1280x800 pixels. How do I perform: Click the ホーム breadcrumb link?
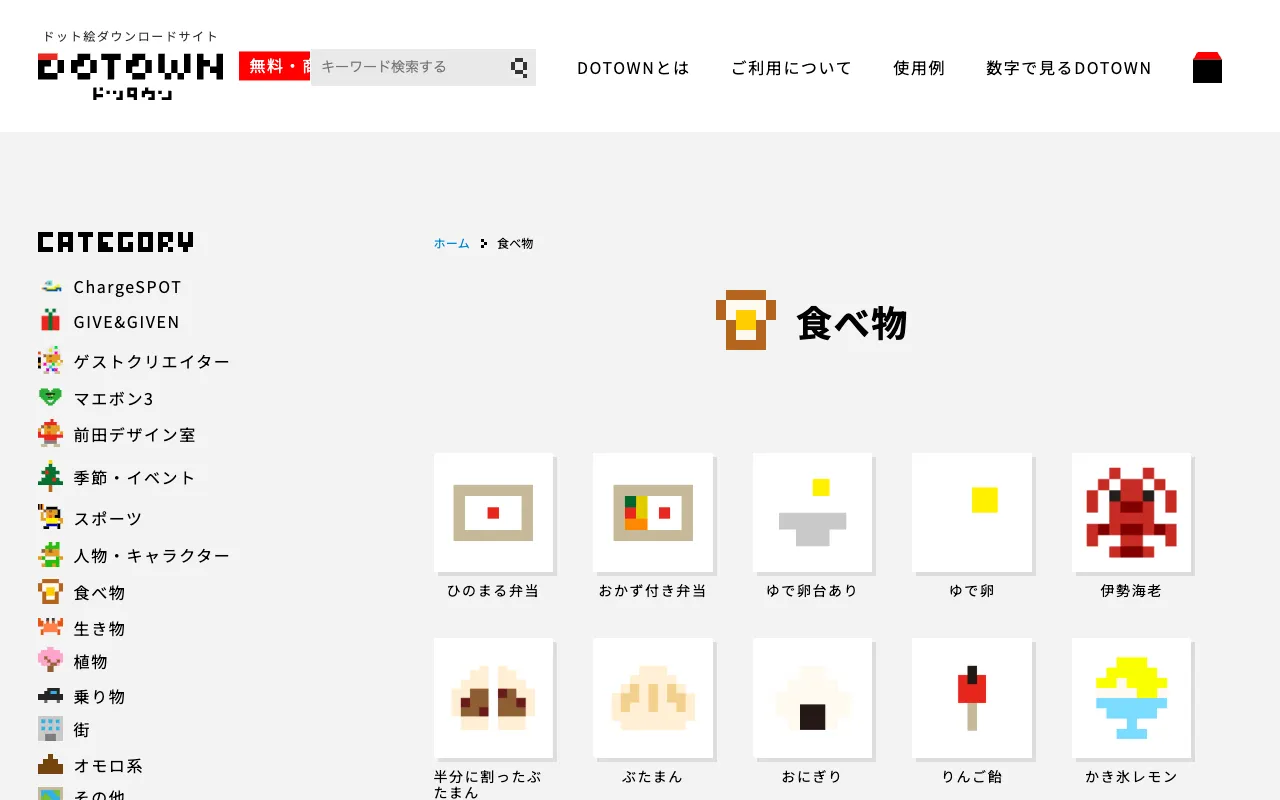(x=452, y=243)
